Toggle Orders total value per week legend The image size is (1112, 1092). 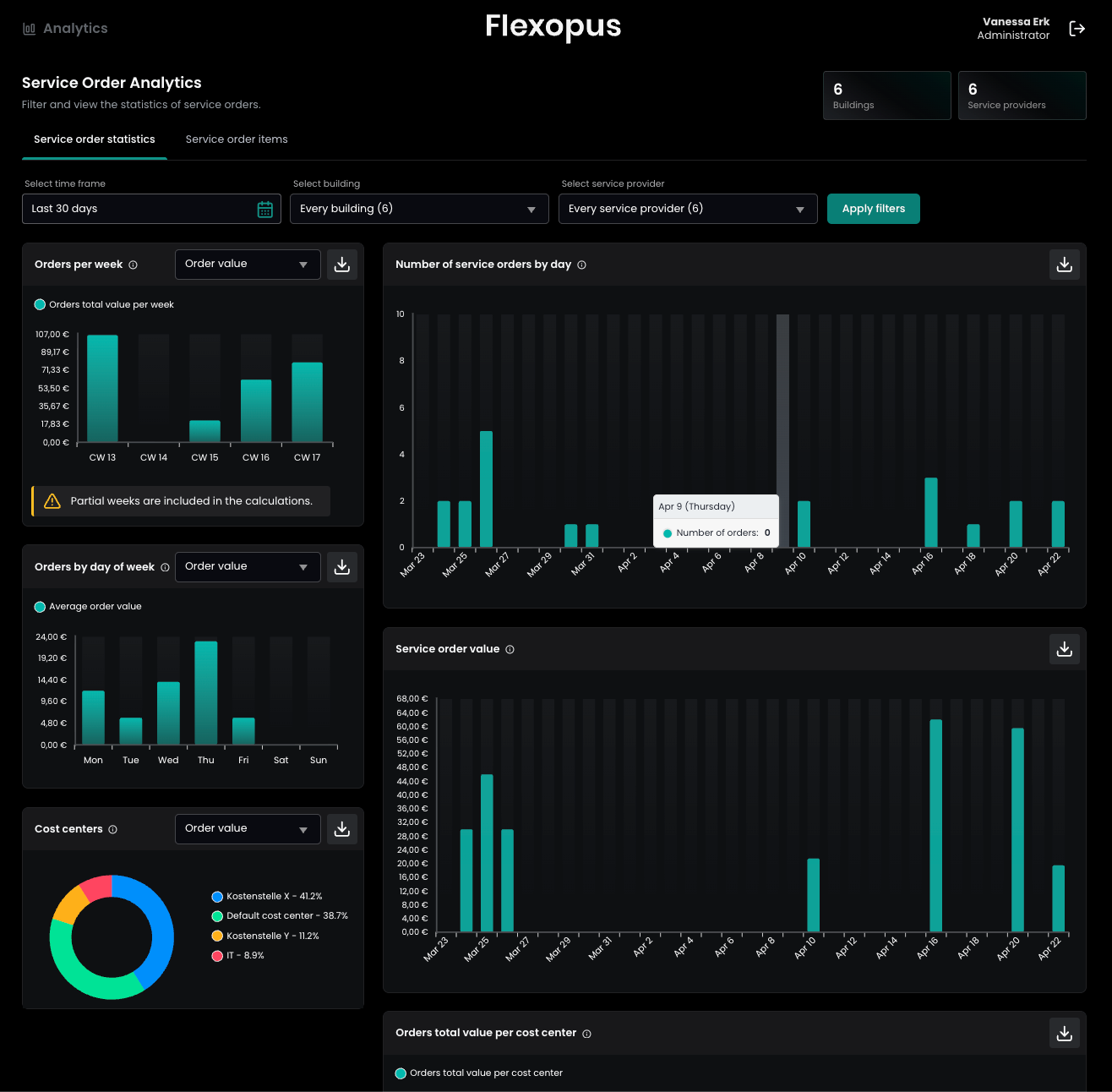(x=104, y=305)
